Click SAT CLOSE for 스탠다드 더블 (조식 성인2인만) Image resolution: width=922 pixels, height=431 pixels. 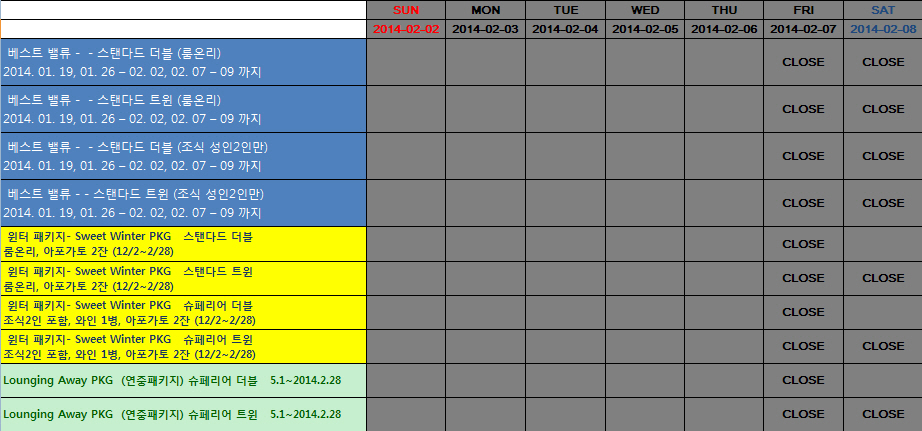pos(883,156)
